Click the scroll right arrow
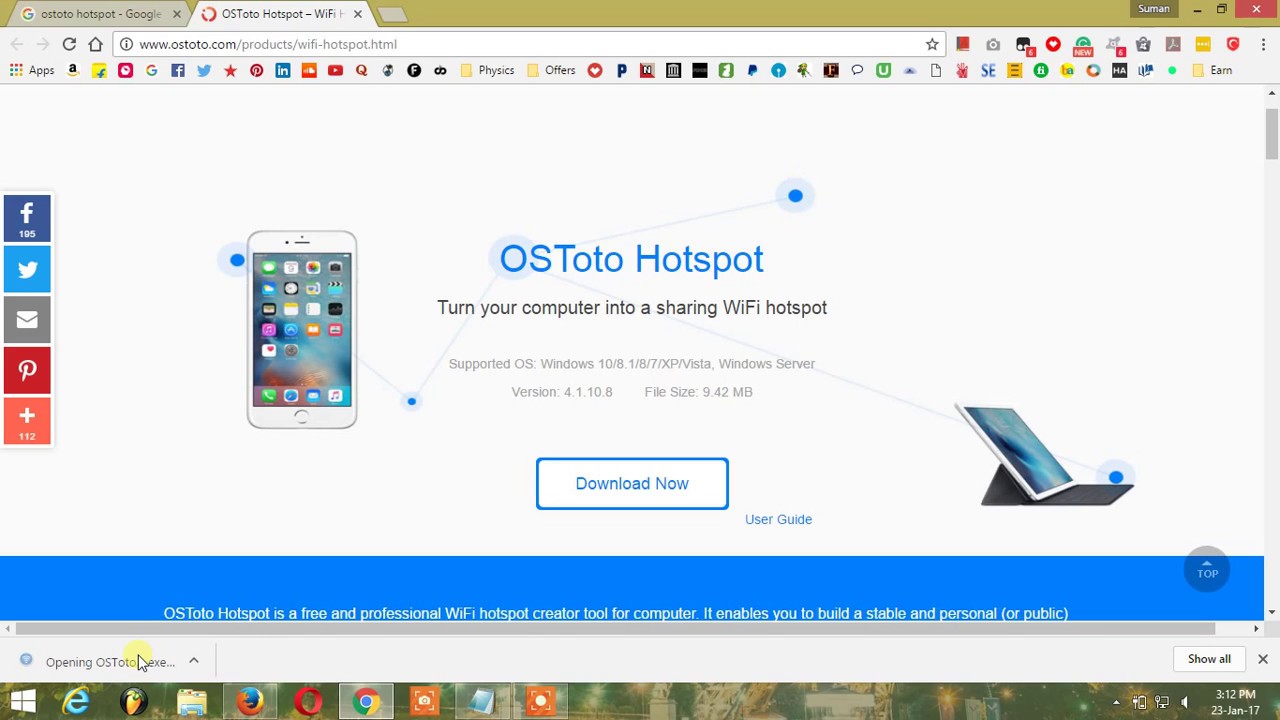Image resolution: width=1280 pixels, height=720 pixels. [1257, 629]
